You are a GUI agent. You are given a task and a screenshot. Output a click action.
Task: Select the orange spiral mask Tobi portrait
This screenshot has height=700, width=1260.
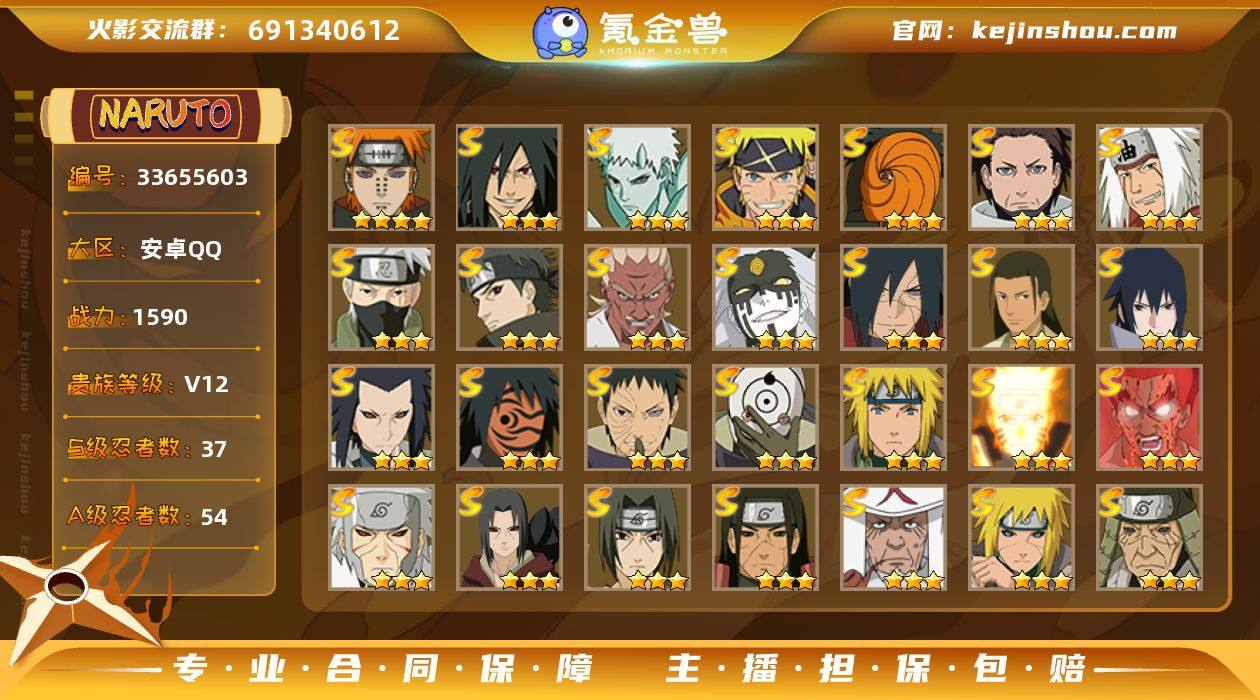(x=893, y=178)
